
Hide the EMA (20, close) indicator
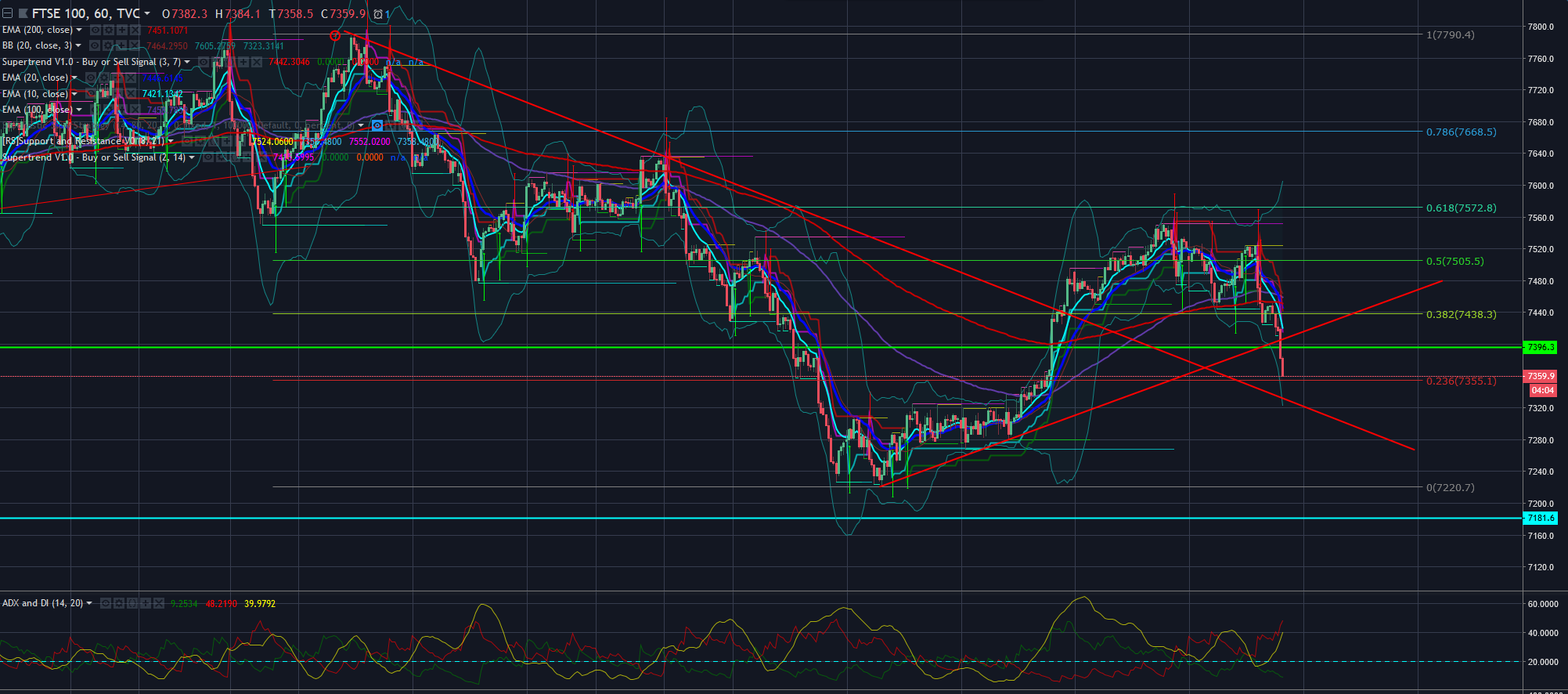click(x=91, y=78)
